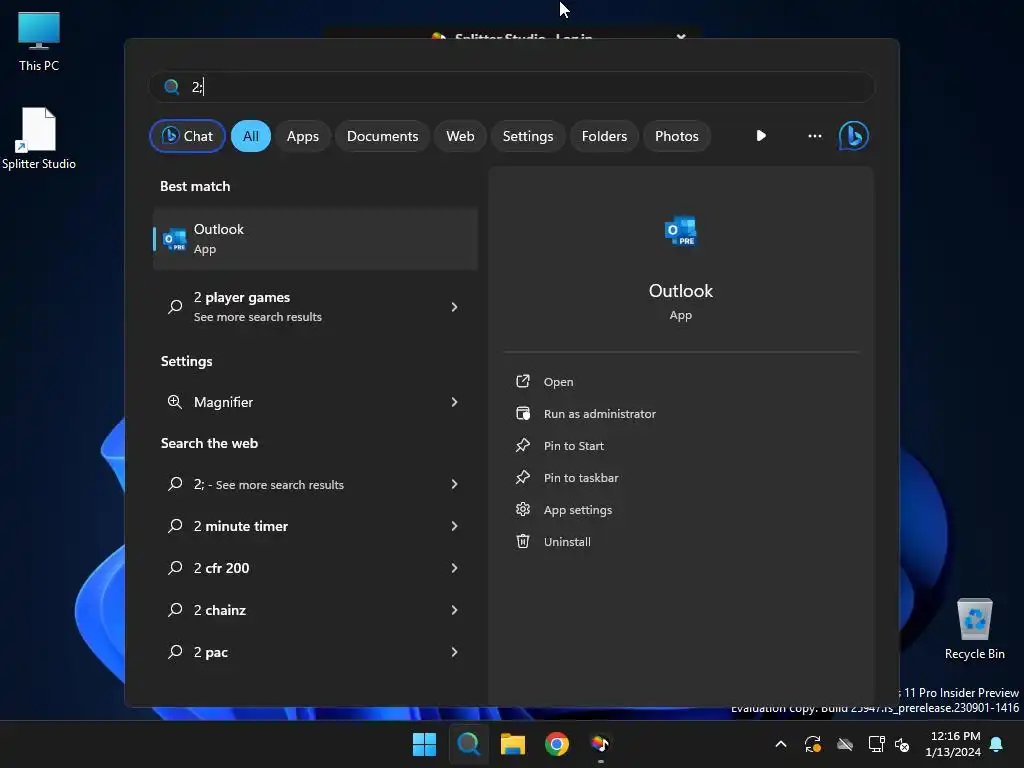This screenshot has height=768, width=1024.
Task: Expand the Magnifier result chevron
Action: (x=455, y=402)
